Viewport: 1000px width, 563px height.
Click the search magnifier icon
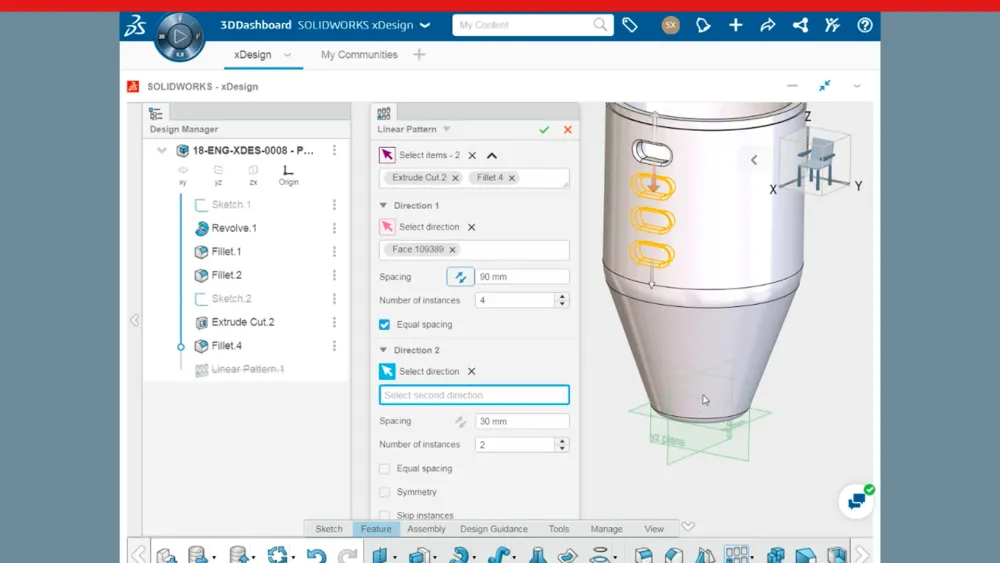tap(600, 25)
